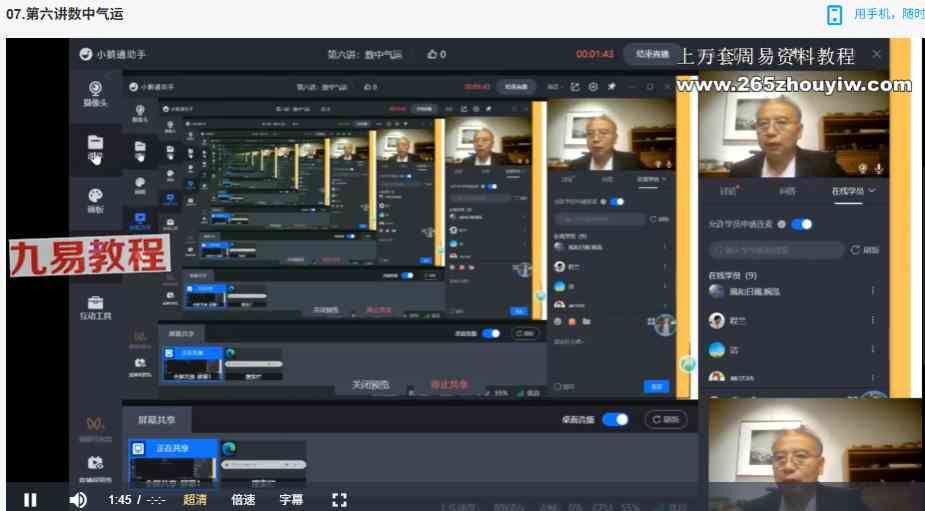Image resolution: width=925 pixels, height=511 pixels.
Task: Open the 倍速 playback speed menu
Action: coord(243,499)
